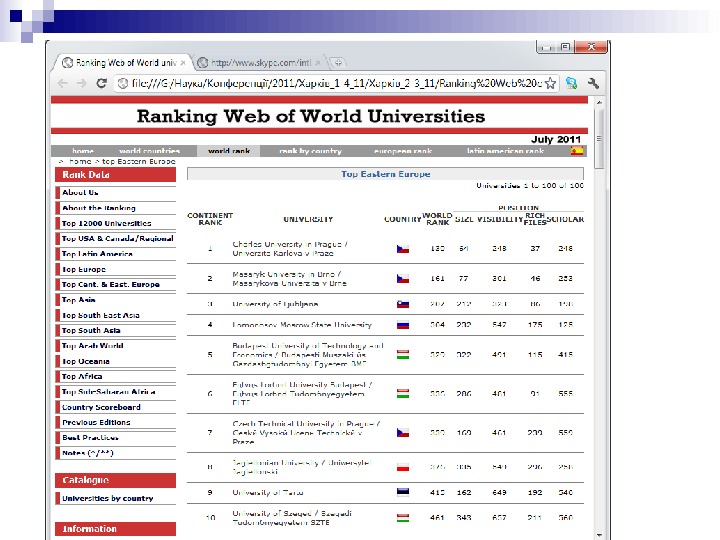Open the Top Arab World link
This screenshot has width=720, height=540.
coord(92,346)
